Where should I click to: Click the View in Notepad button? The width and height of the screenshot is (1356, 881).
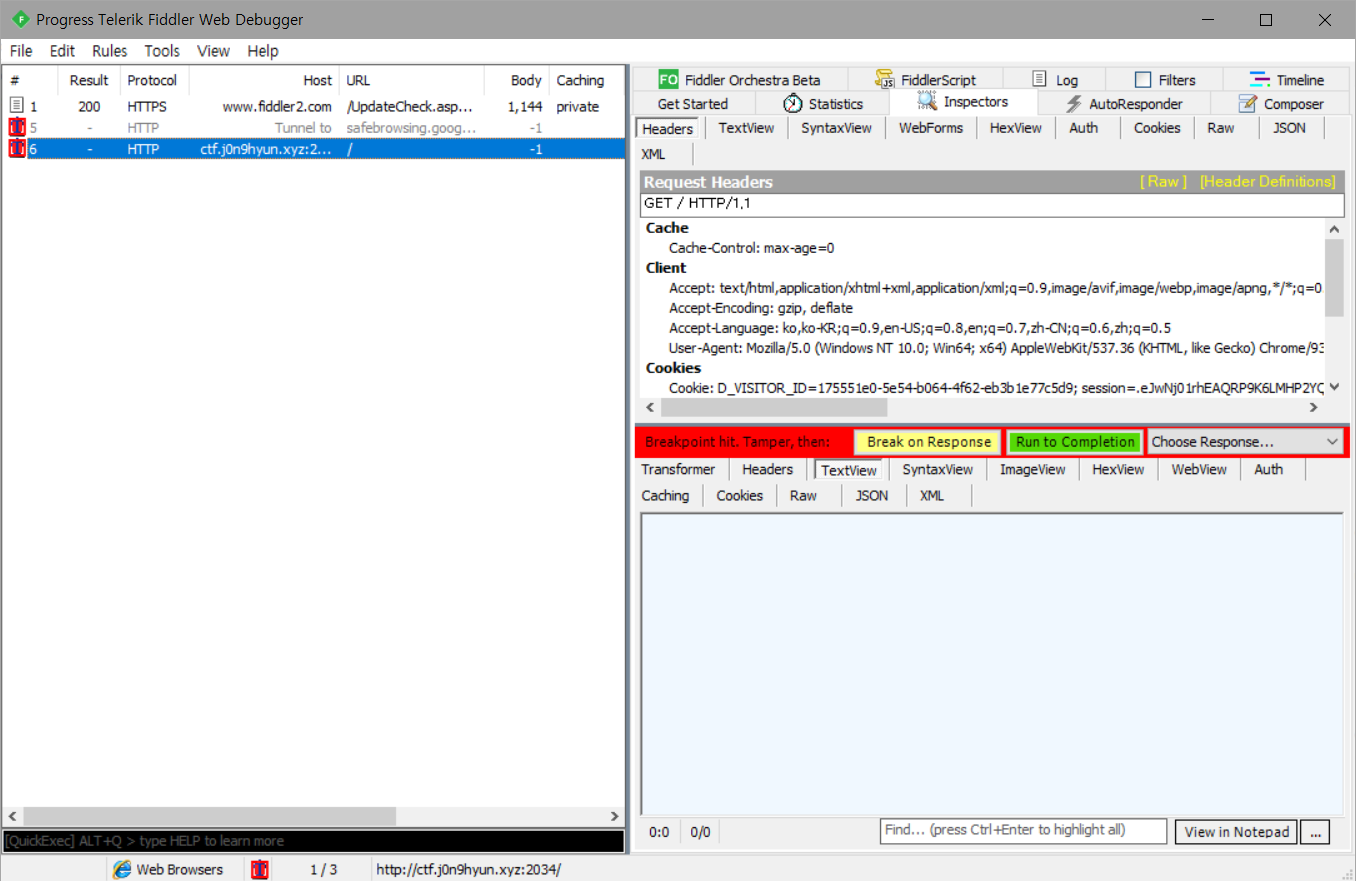[1237, 831]
